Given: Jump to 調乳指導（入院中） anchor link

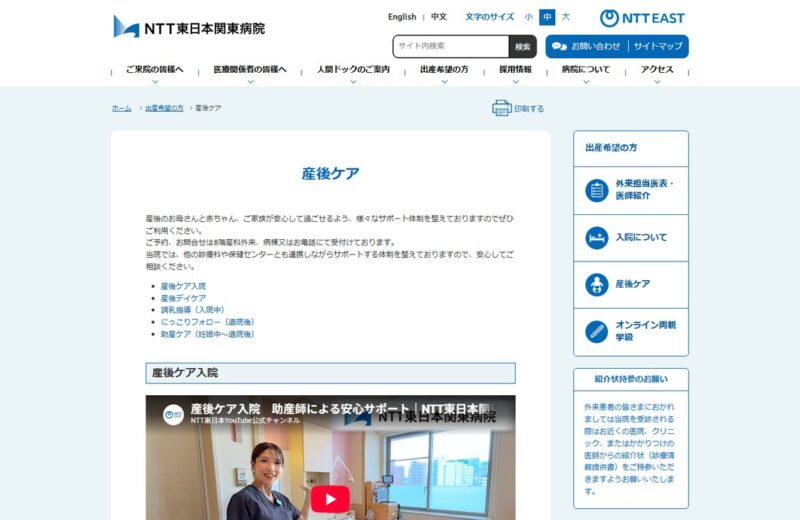Looking at the screenshot, I should coord(193,310).
